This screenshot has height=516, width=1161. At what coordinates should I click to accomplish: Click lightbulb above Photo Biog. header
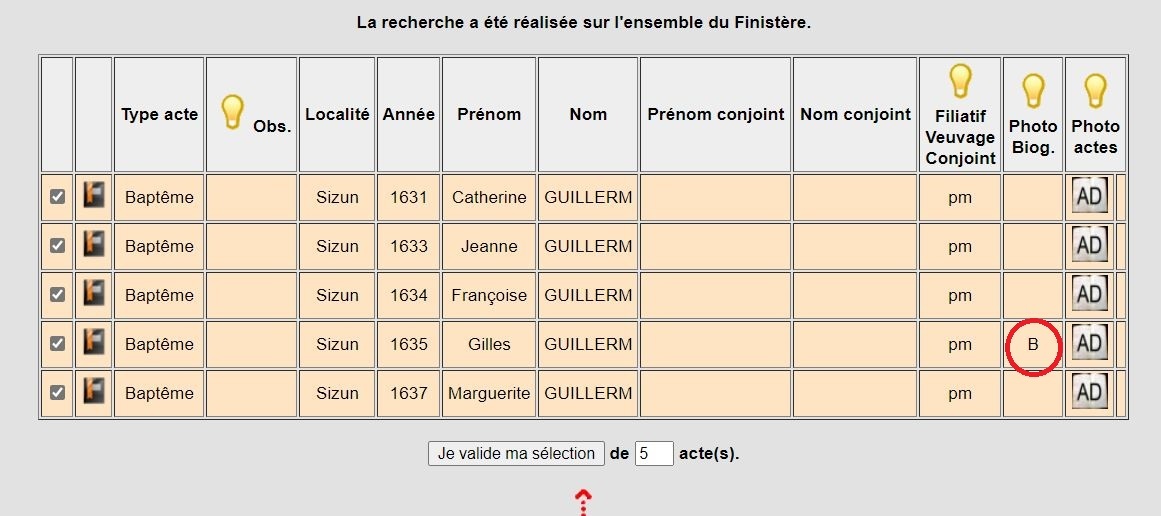pyautogui.click(x=1033, y=92)
